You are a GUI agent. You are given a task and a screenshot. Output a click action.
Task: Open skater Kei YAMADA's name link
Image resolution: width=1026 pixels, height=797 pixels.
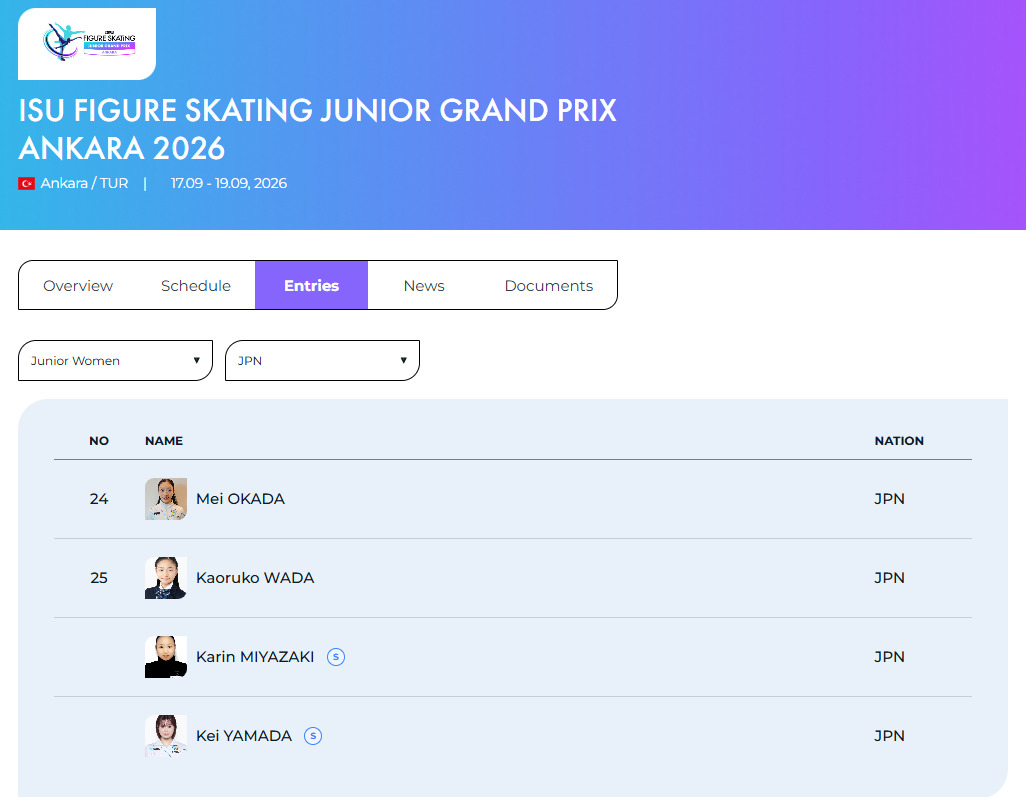coord(243,735)
